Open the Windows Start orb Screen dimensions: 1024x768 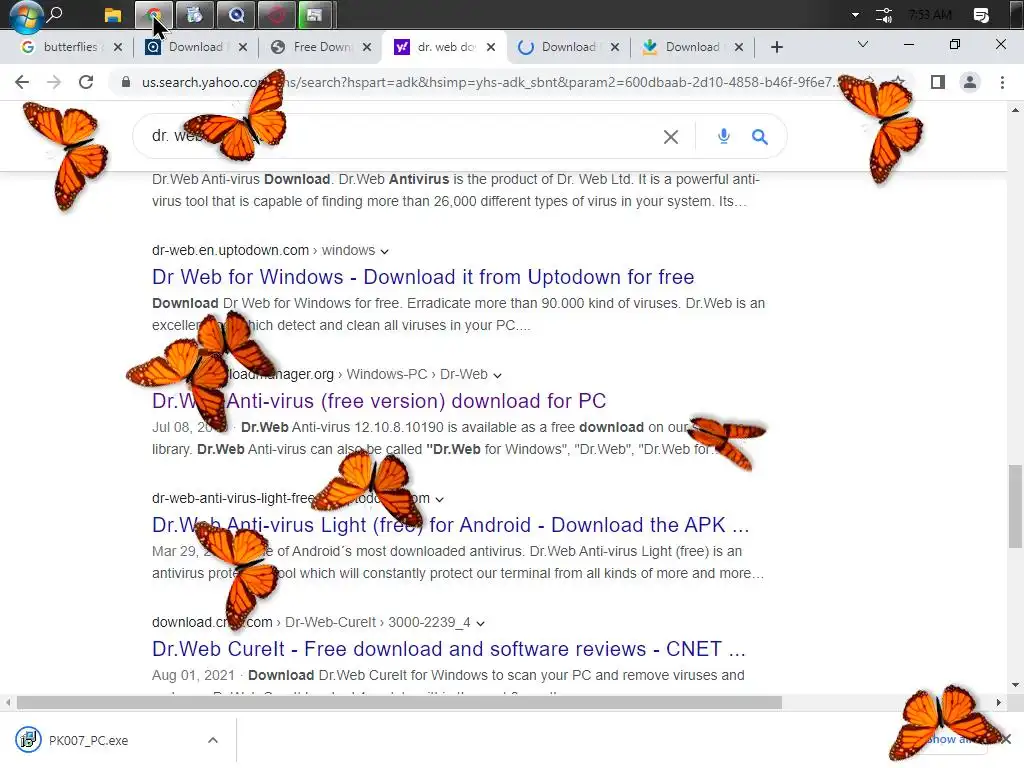(25, 16)
